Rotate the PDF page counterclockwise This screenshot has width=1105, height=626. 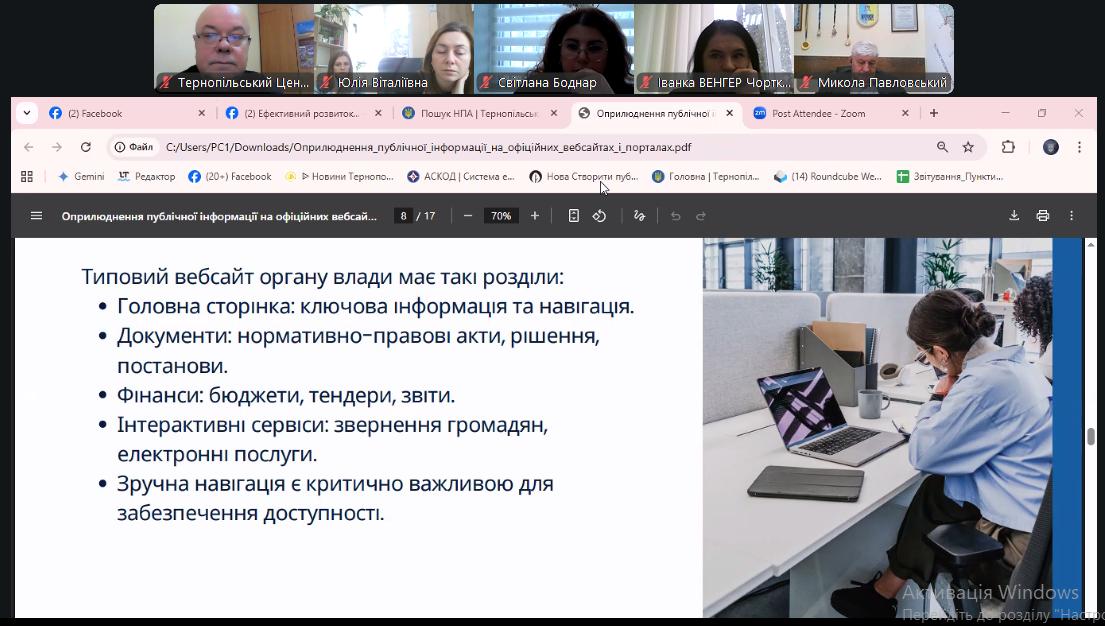coord(600,215)
